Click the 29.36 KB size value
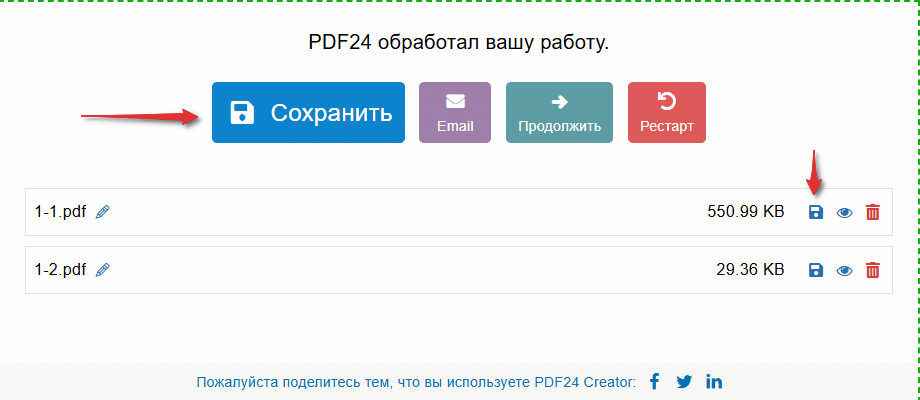The width and height of the screenshot is (920, 400). (x=750, y=270)
